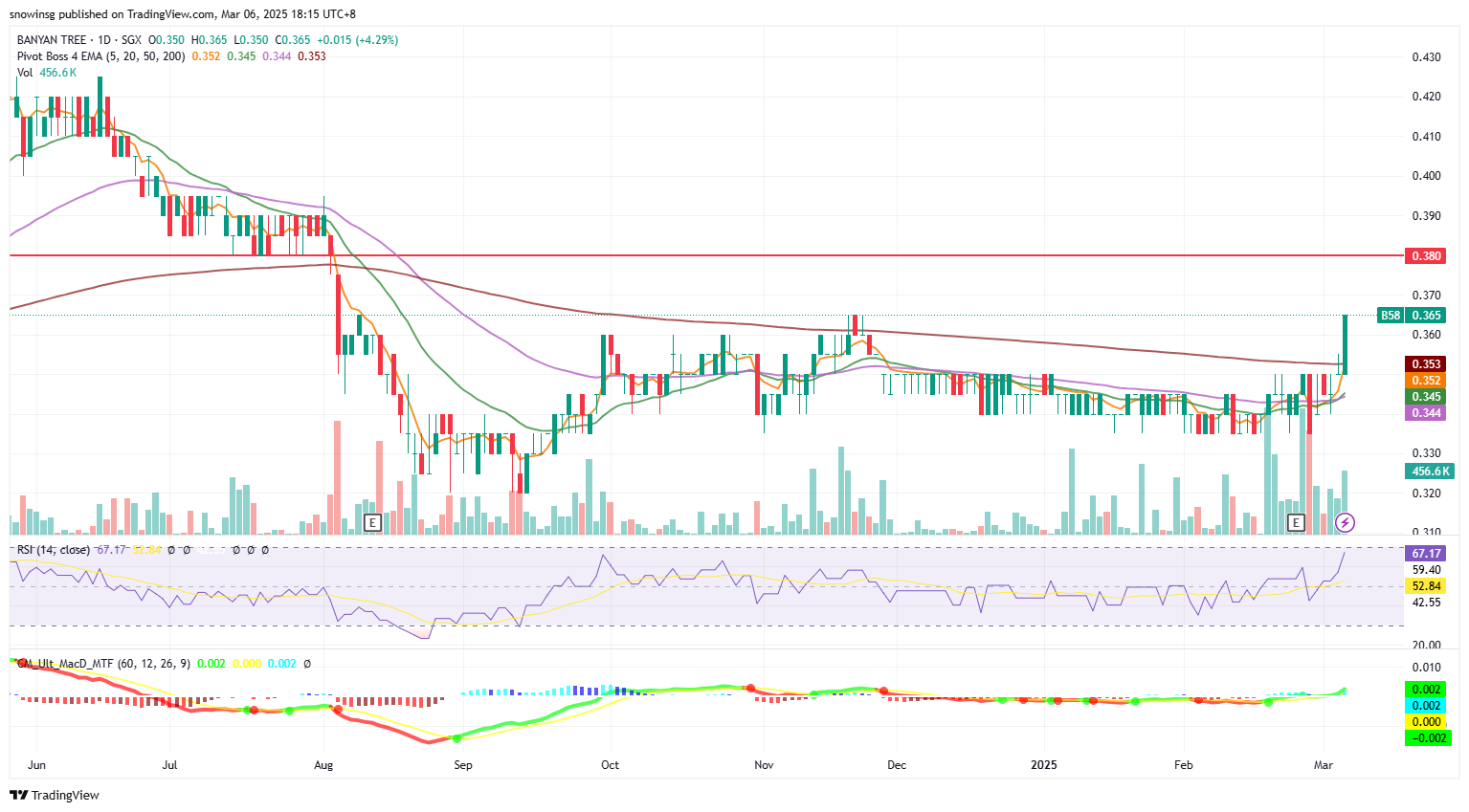Viewport: 1469px width, 812px height.
Task: Click the 0.370 price scale label
Action: (1426, 295)
